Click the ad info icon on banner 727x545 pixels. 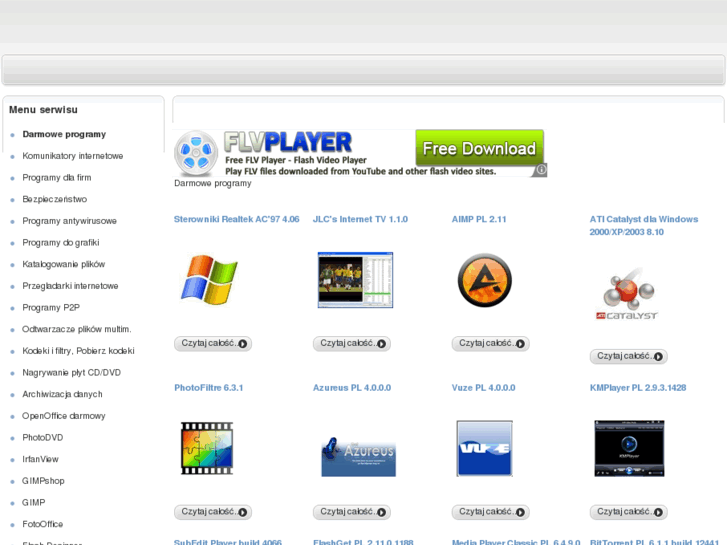click(541, 169)
